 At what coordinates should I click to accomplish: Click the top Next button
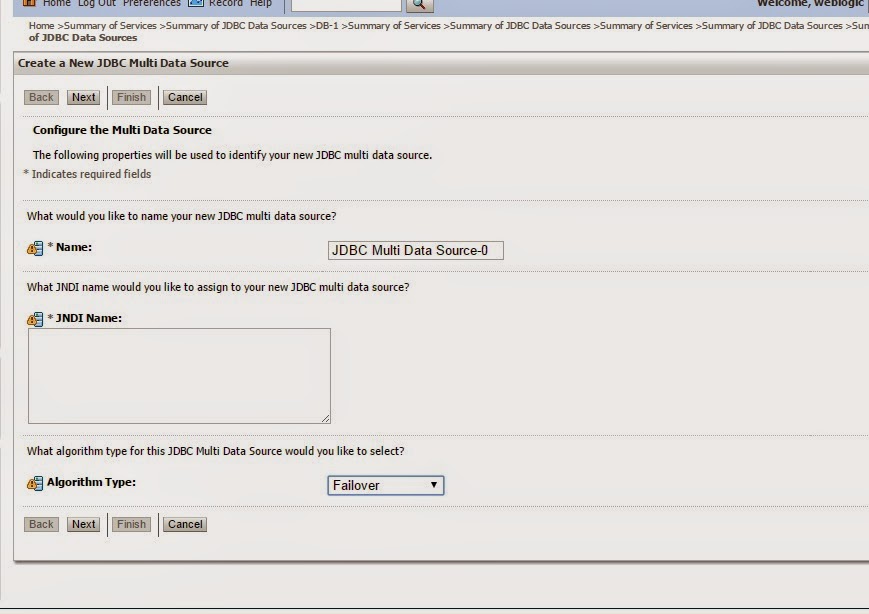(83, 97)
